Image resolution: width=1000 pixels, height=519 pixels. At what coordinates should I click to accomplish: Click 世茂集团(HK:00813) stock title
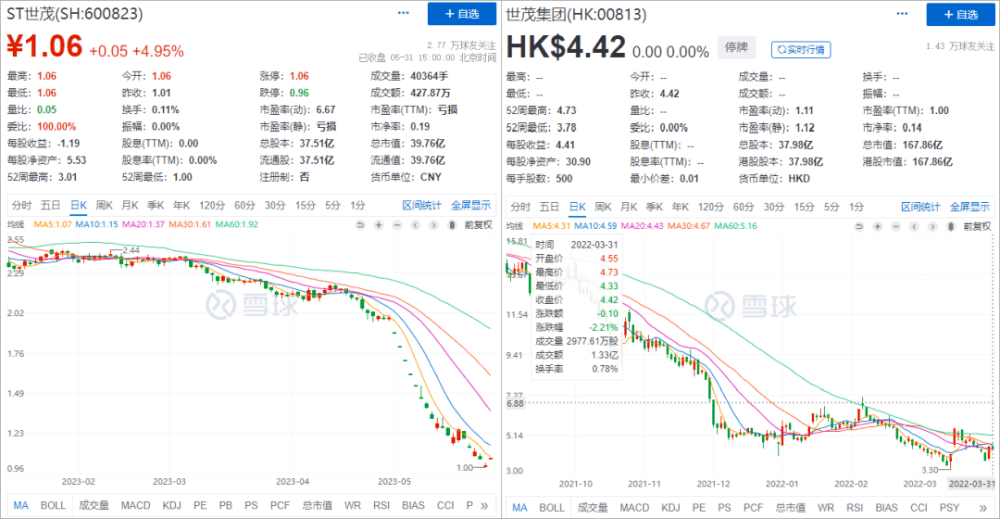tap(576, 14)
